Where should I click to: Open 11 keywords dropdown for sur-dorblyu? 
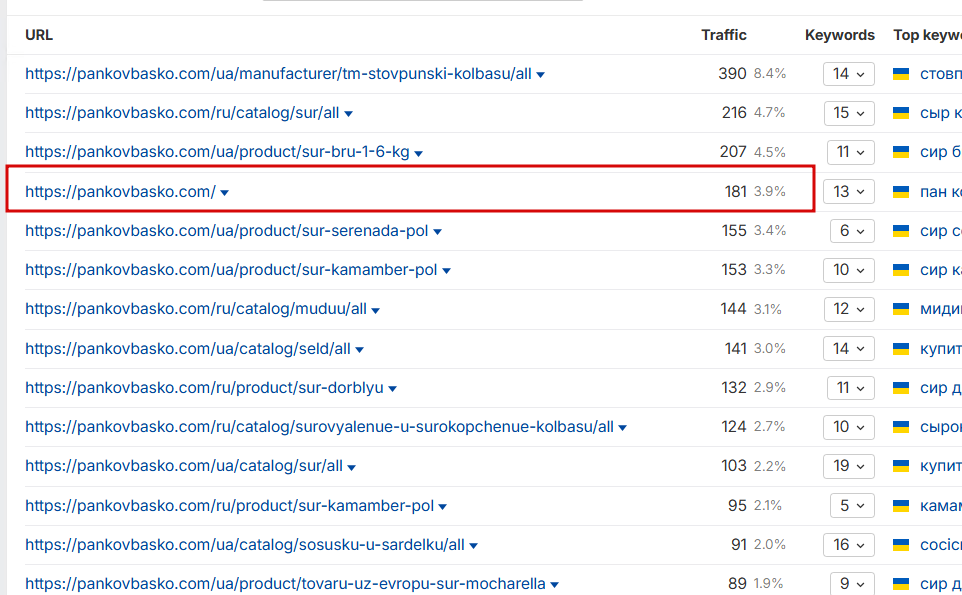pyautogui.click(x=850, y=388)
